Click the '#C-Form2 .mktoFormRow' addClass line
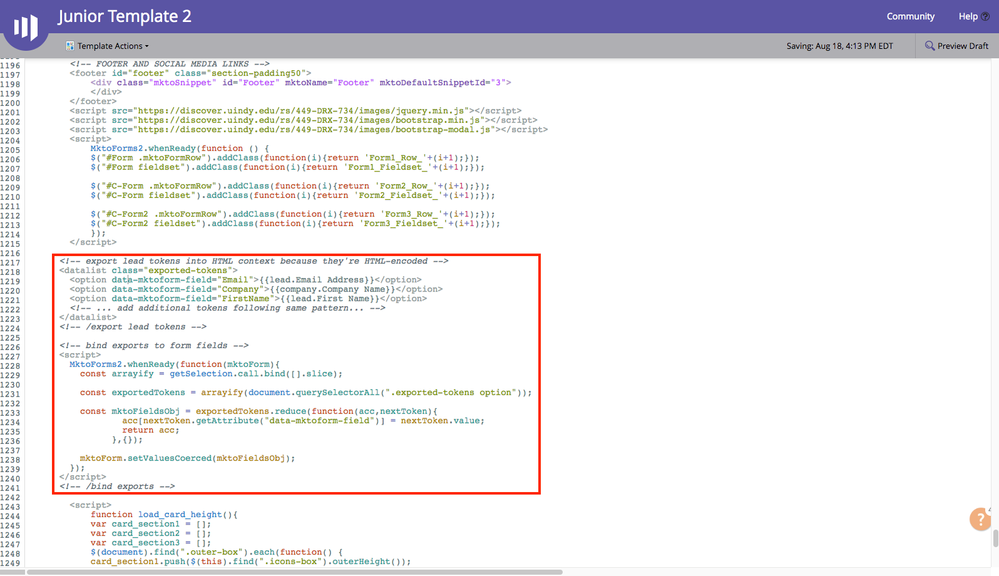999x576 pixels. pos(292,214)
